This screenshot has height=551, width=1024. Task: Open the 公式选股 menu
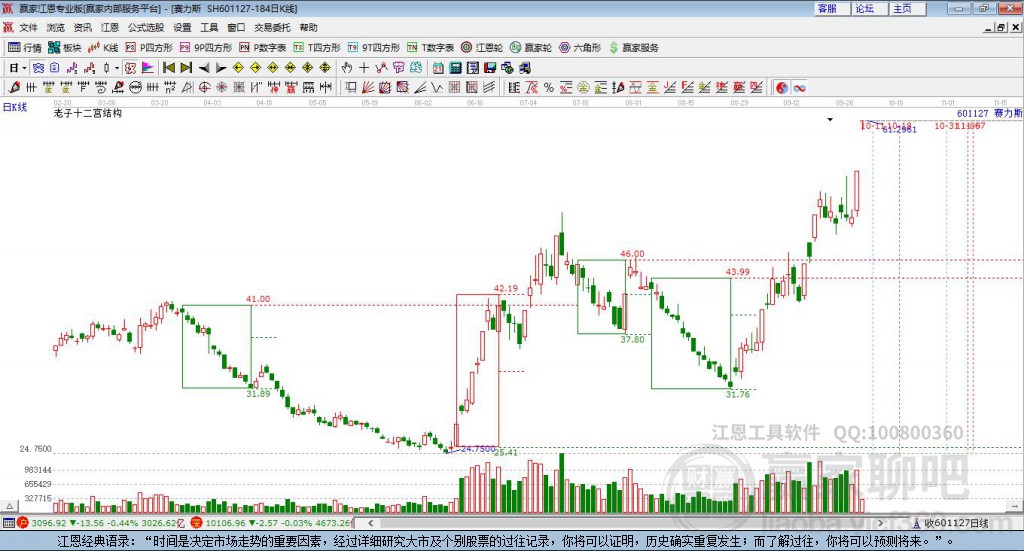tap(146, 27)
